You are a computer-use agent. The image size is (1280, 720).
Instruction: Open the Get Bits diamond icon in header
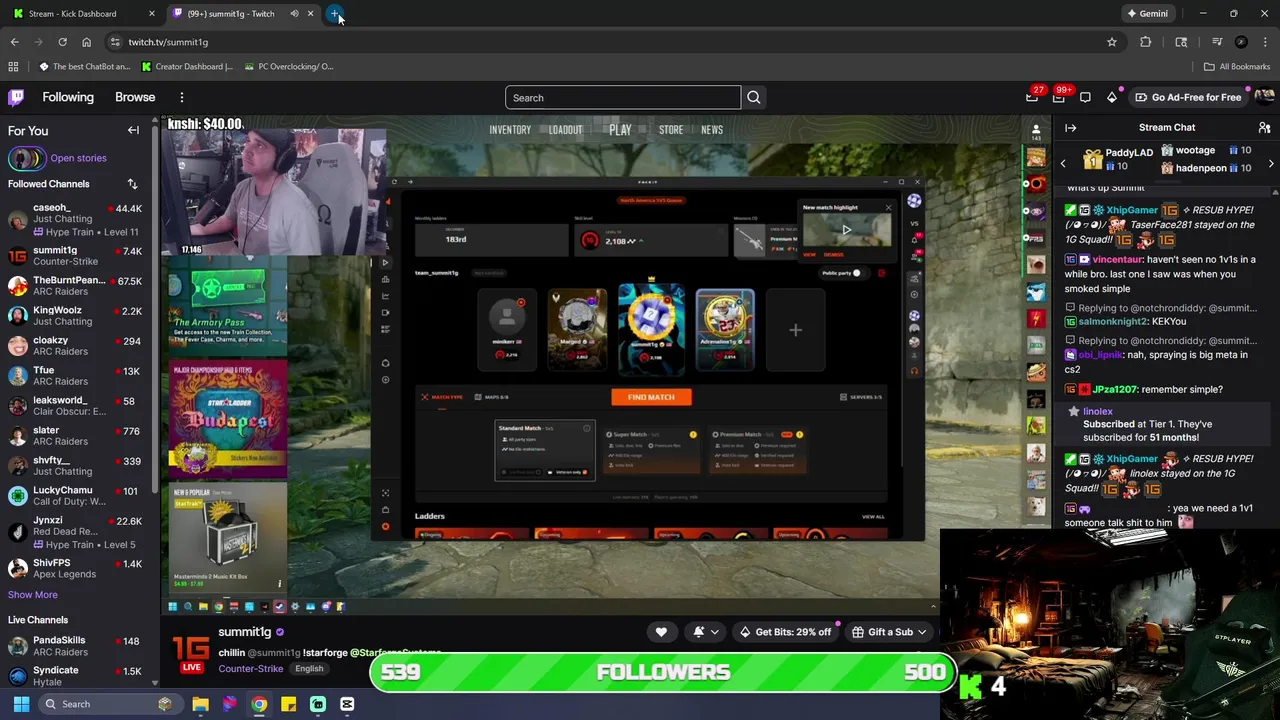click(1112, 97)
